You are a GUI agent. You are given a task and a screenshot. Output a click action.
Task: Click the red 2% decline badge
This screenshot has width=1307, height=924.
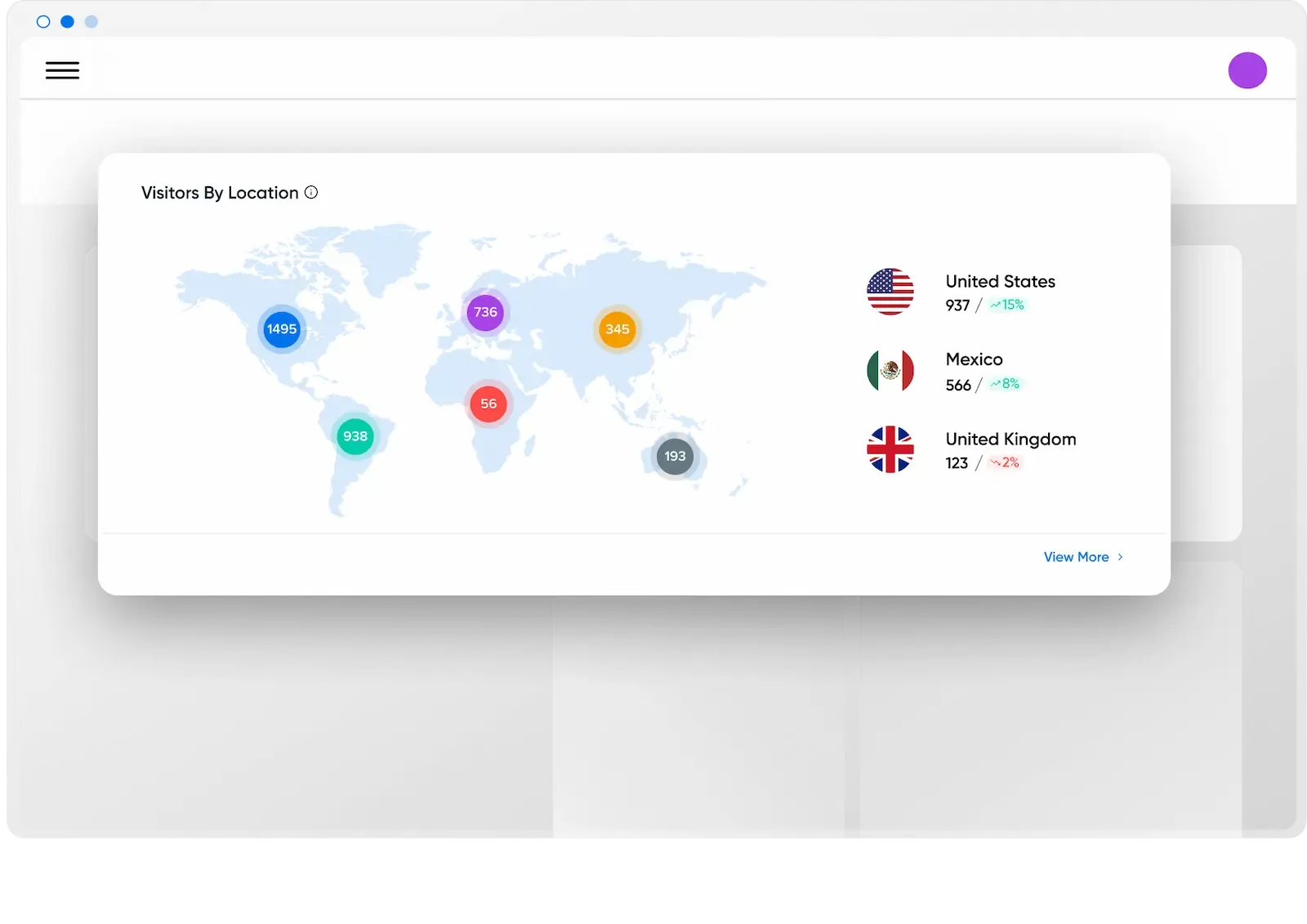[x=1005, y=463]
